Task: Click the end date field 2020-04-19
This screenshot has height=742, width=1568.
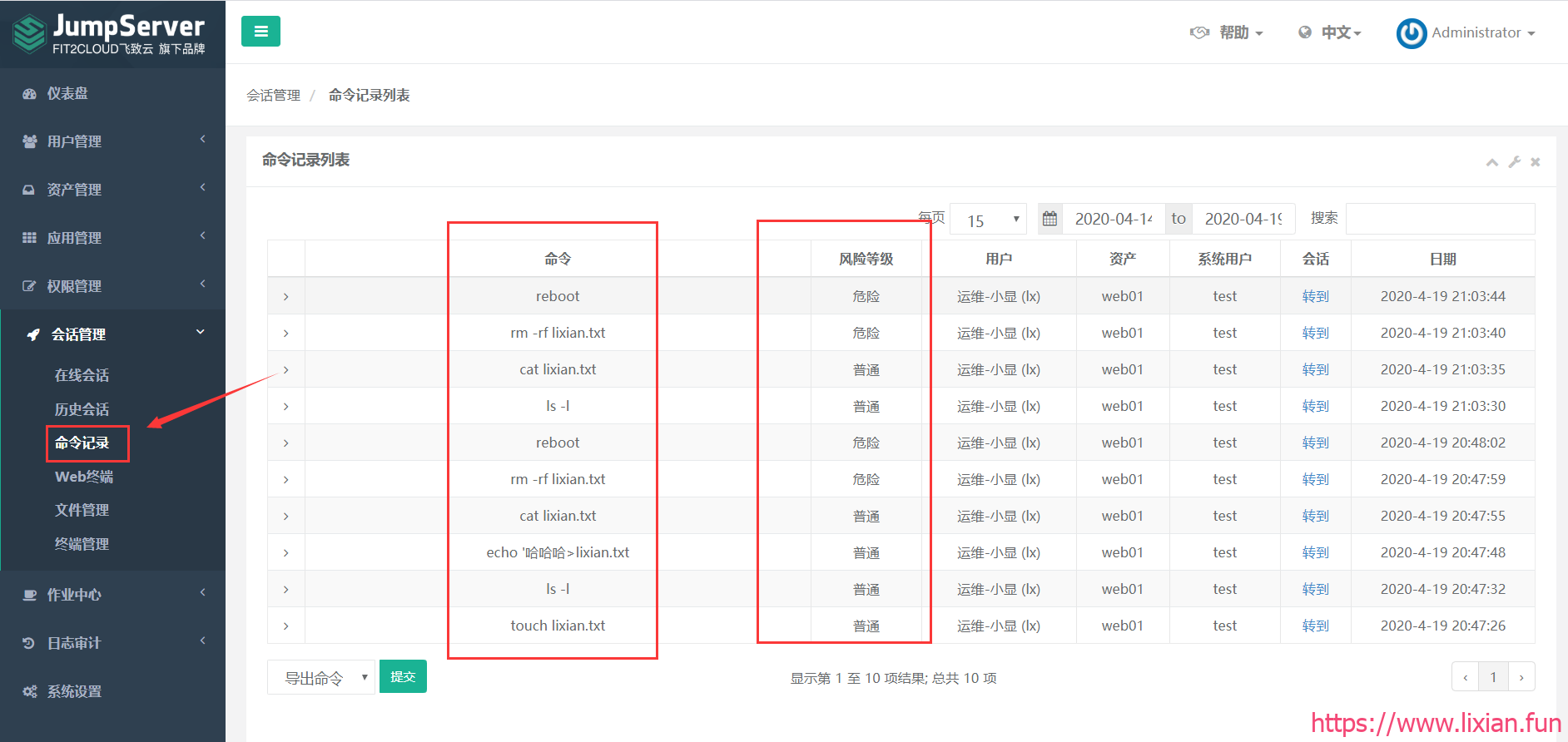Action: coord(1243,219)
